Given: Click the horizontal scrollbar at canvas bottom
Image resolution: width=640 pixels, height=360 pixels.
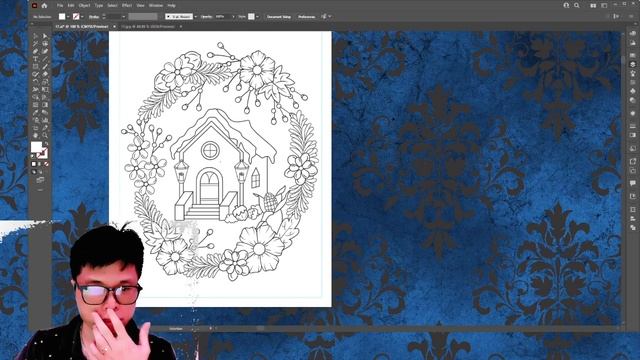Looking at the screenshot, I should pos(261,328).
